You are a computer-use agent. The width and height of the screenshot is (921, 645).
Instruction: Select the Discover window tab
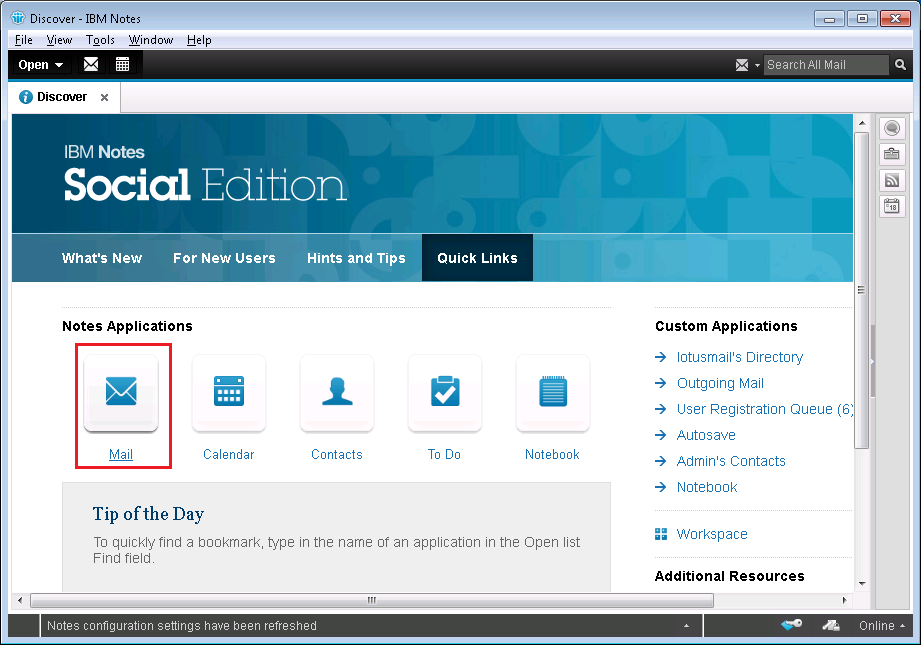(62, 97)
